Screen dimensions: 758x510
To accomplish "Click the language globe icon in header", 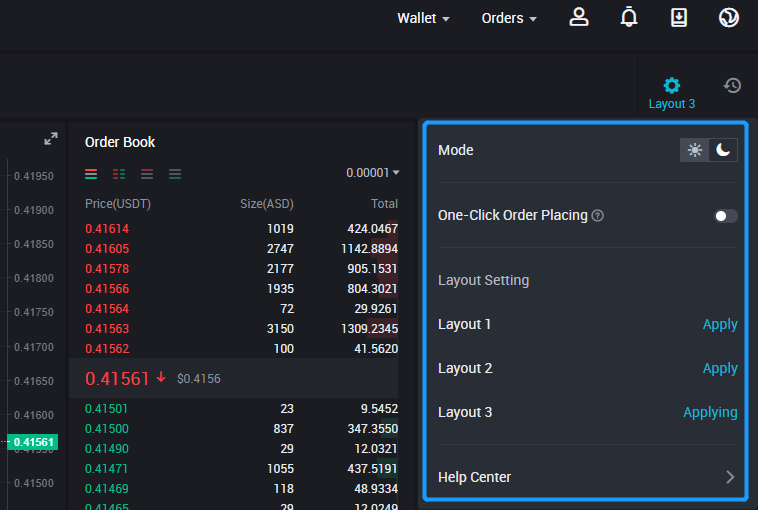I will point(729,18).
